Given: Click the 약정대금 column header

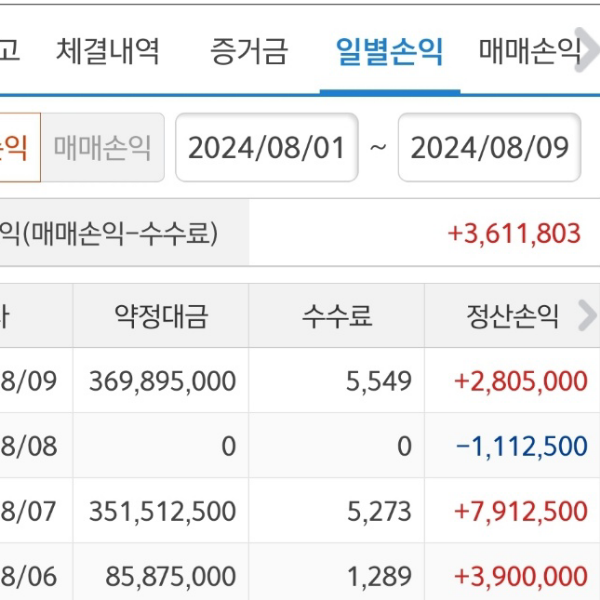Looking at the screenshot, I should click(161, 317).
